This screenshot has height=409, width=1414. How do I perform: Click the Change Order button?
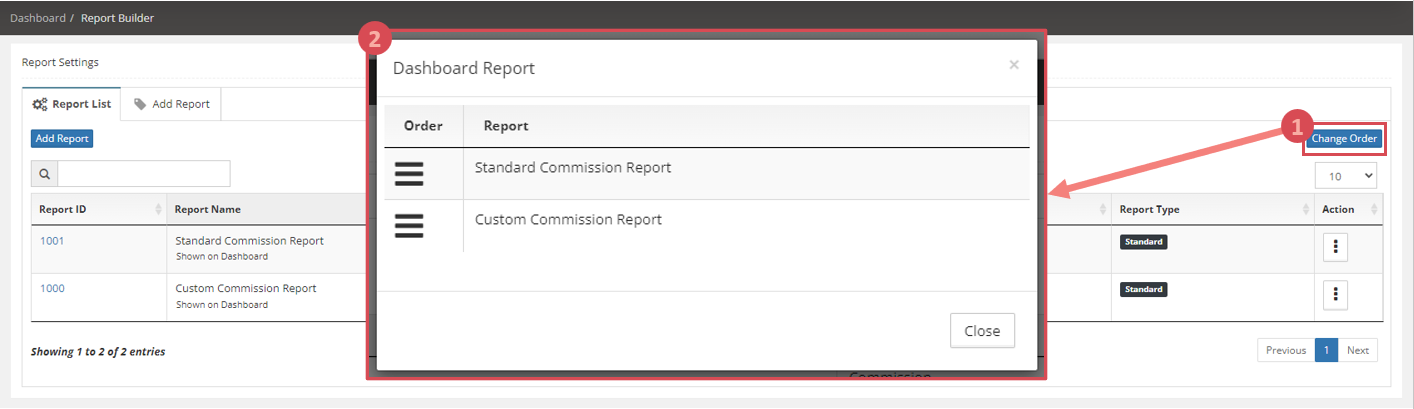click(x=1345, y=139)
